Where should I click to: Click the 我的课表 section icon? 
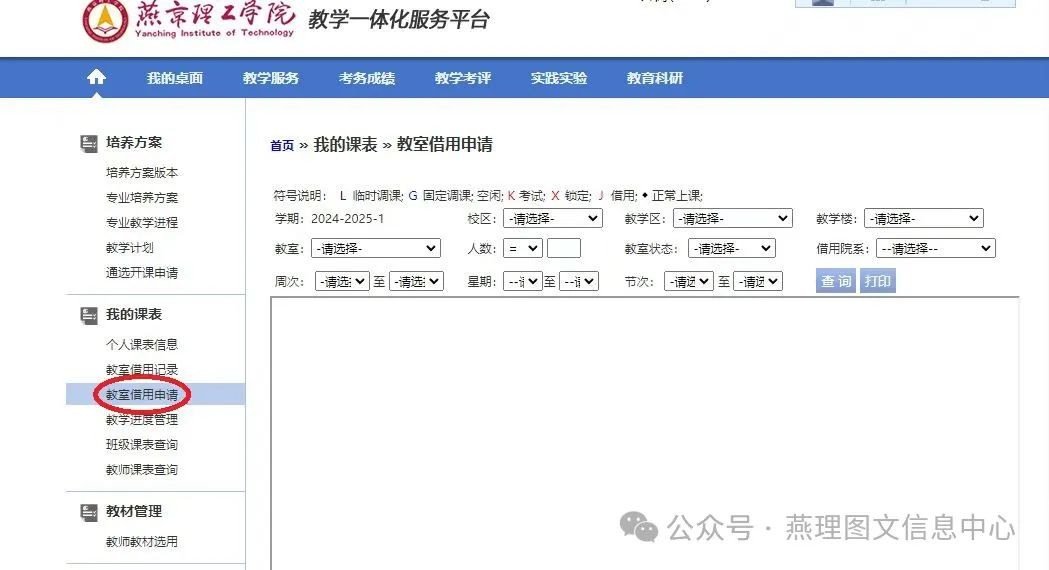click(89, 315)
